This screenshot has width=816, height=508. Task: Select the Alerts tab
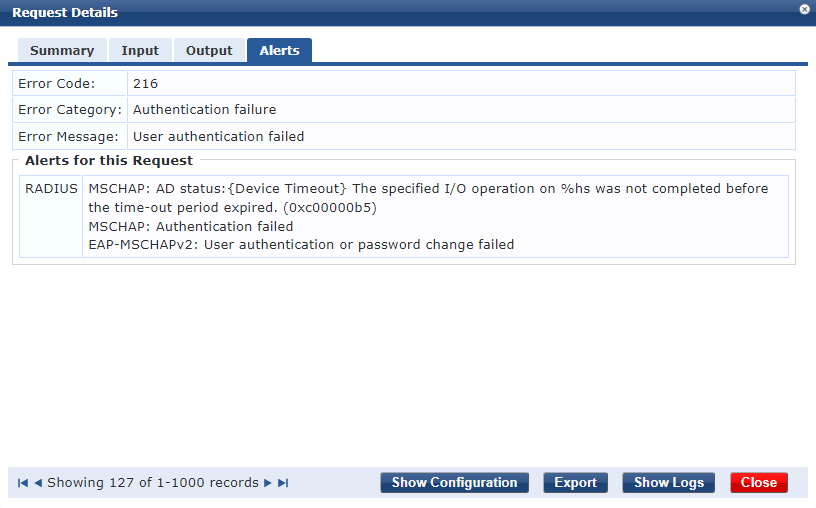click(279, 50)
